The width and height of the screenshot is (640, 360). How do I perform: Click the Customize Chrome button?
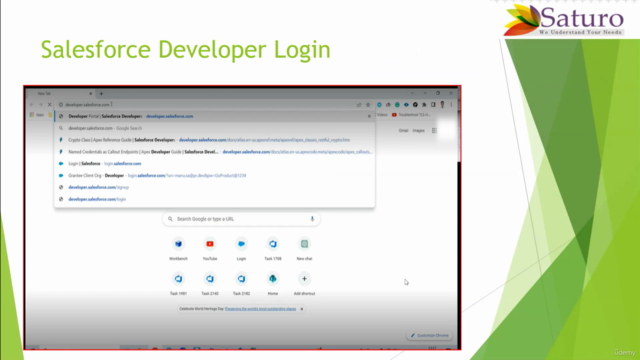pyautogui.click(x=430, y=336)
